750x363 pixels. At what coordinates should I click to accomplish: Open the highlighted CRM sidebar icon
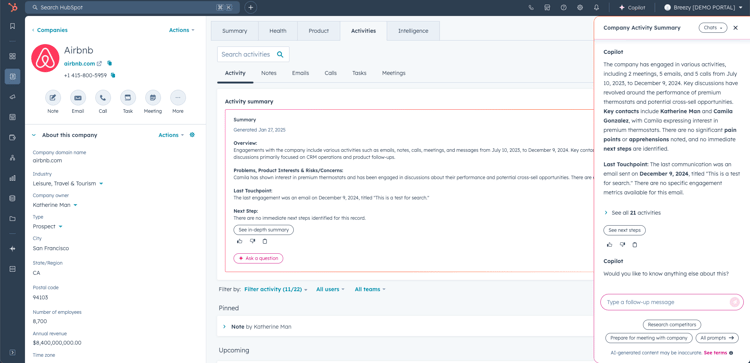(12, 77)
